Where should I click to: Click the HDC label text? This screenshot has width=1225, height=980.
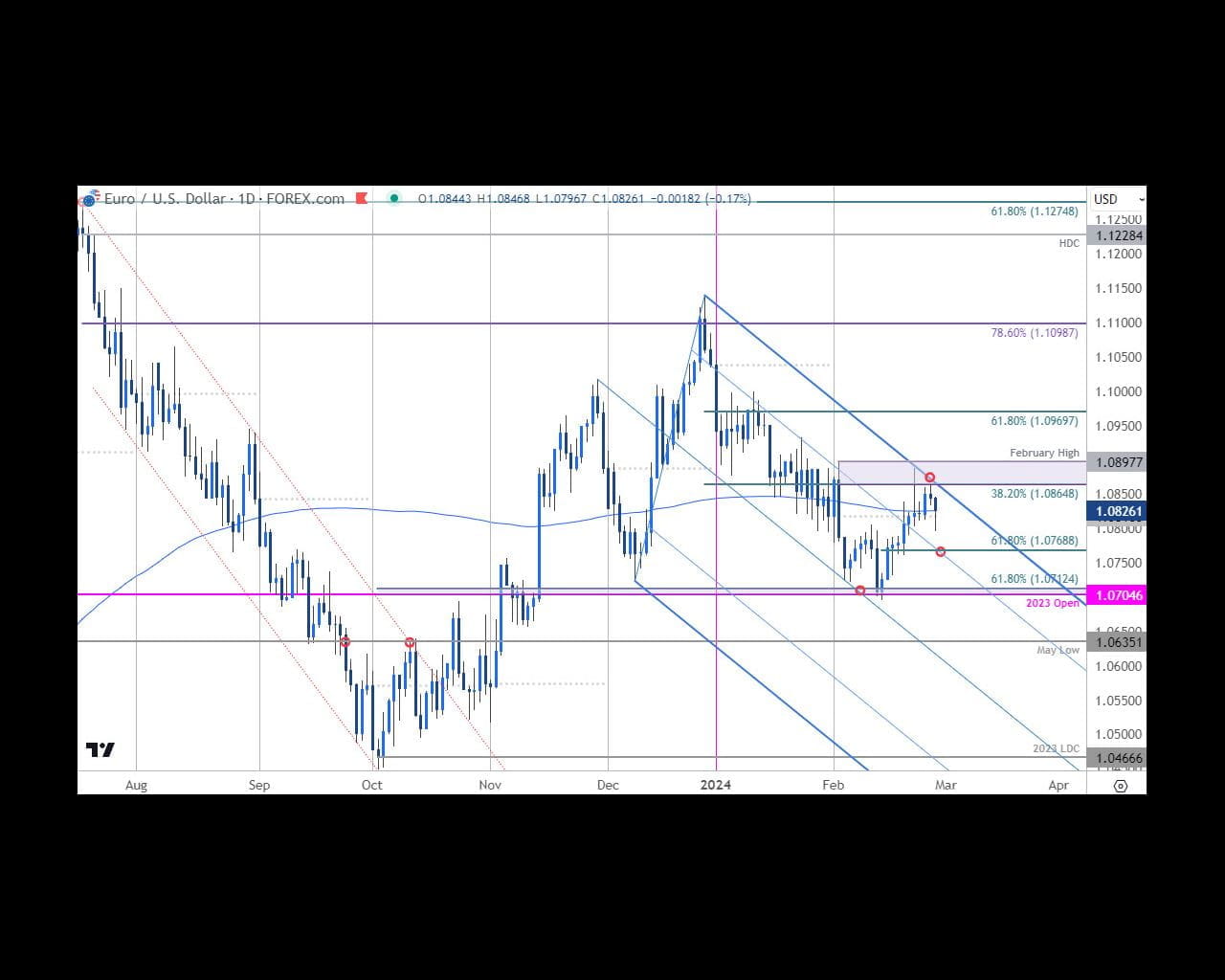(1069, 243)
